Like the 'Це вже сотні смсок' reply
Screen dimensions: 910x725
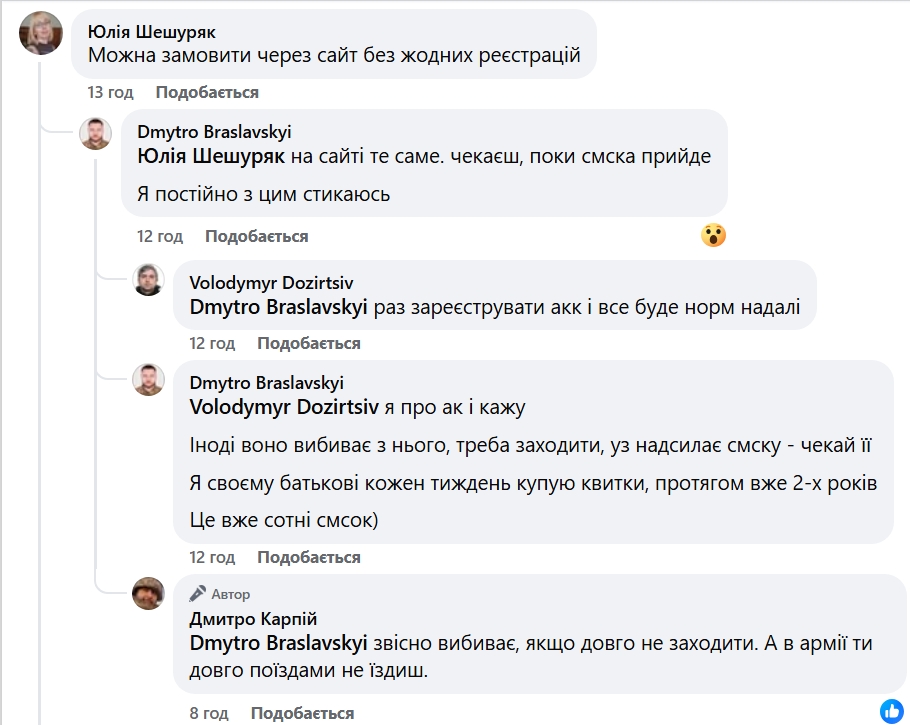coord(308,557)
